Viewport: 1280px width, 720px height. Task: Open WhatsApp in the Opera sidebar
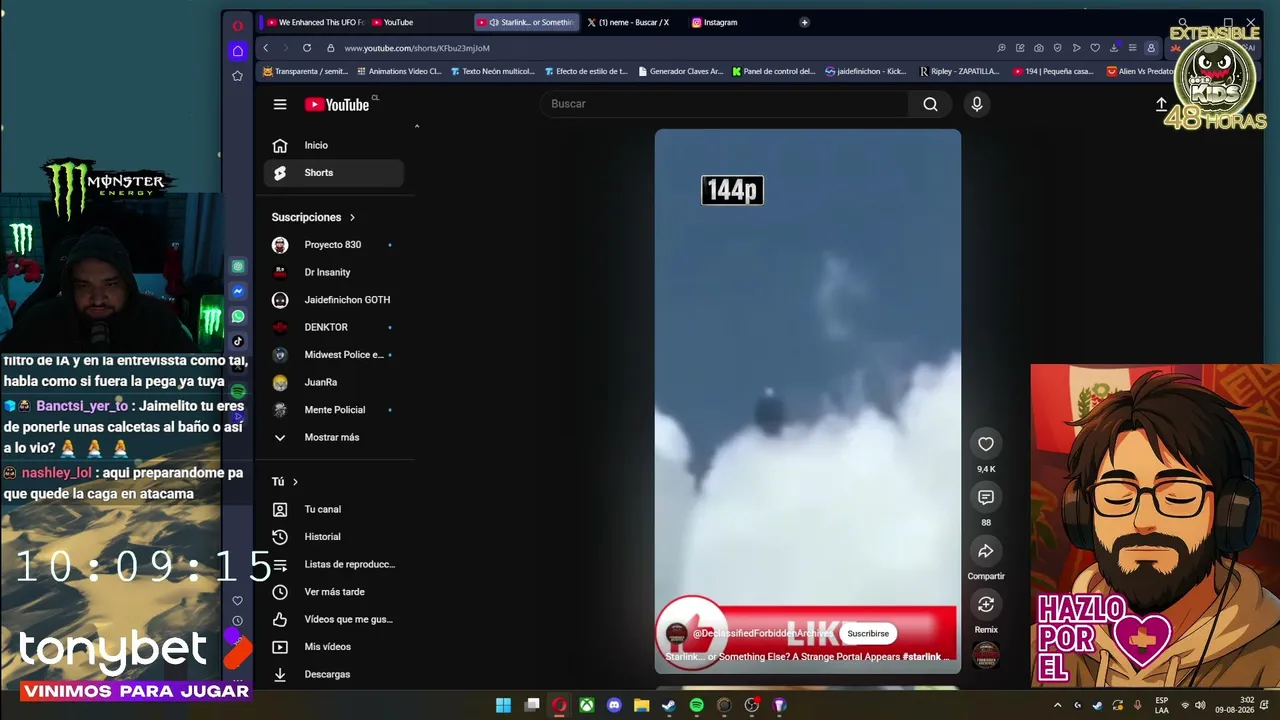[x=238, y=316]
